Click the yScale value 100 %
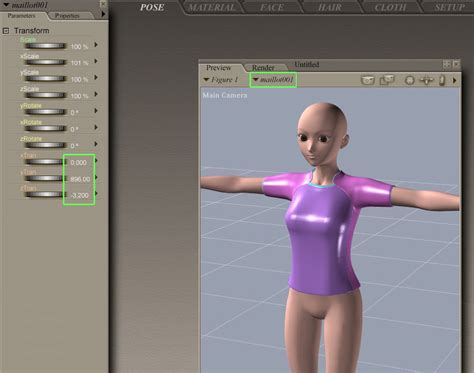474x373 pixels. (79, 79)
